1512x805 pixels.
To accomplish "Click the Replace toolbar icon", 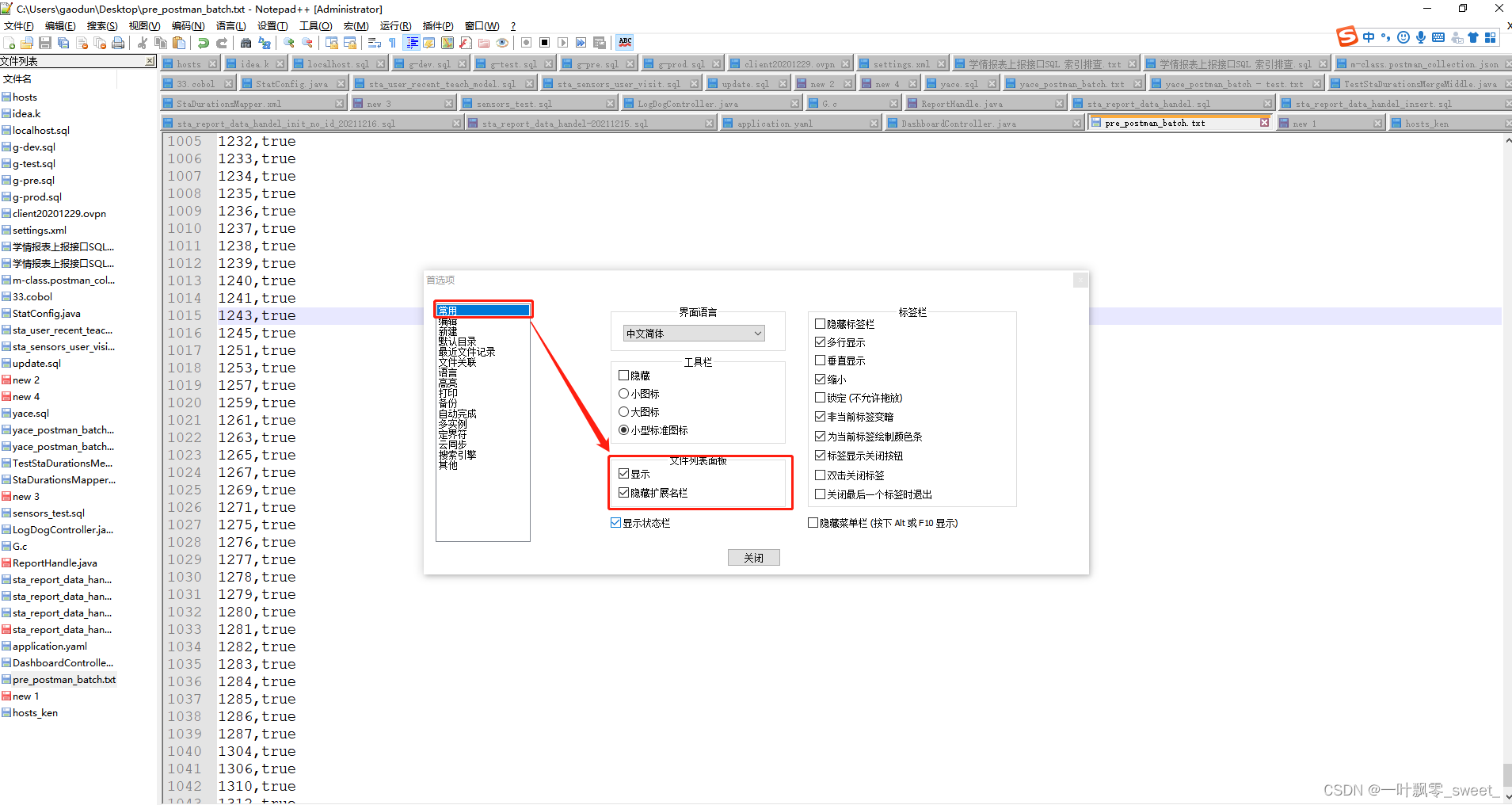I will (x=265, y=43).
